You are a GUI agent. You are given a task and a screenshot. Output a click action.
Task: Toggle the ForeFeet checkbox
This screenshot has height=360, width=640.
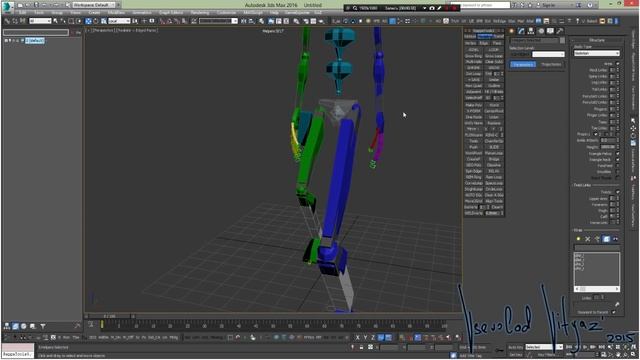tap(617, 166)
